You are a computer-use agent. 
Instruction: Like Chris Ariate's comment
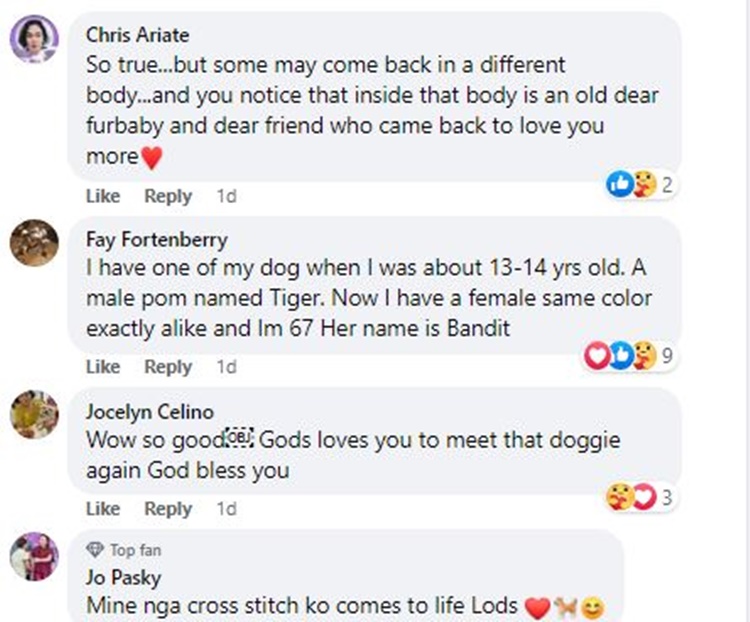point(102,196)
